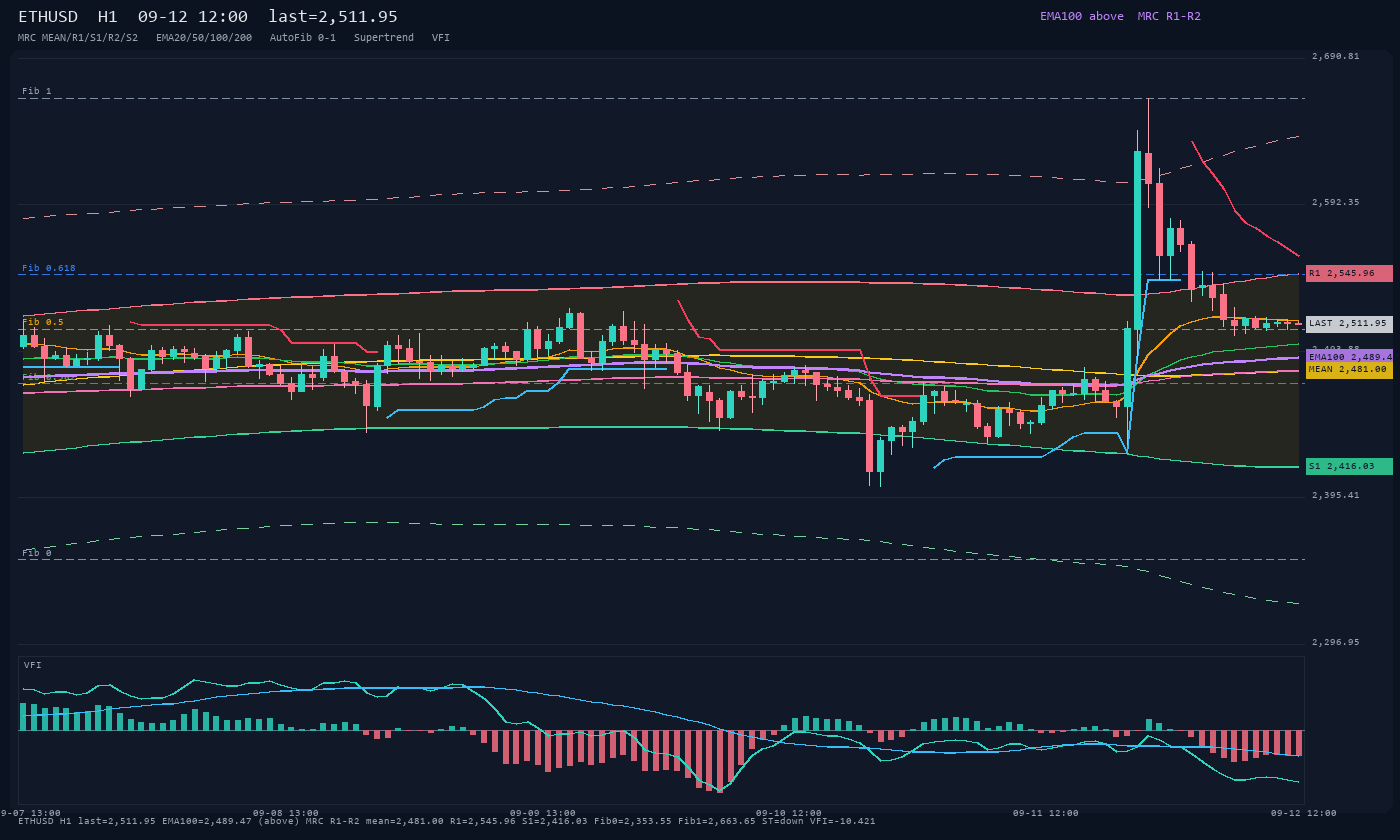This screenshot has width=1400, height=840.
Task: Click the LAST 2,511.95 price tag
Action: click(x=1349, y=323)
